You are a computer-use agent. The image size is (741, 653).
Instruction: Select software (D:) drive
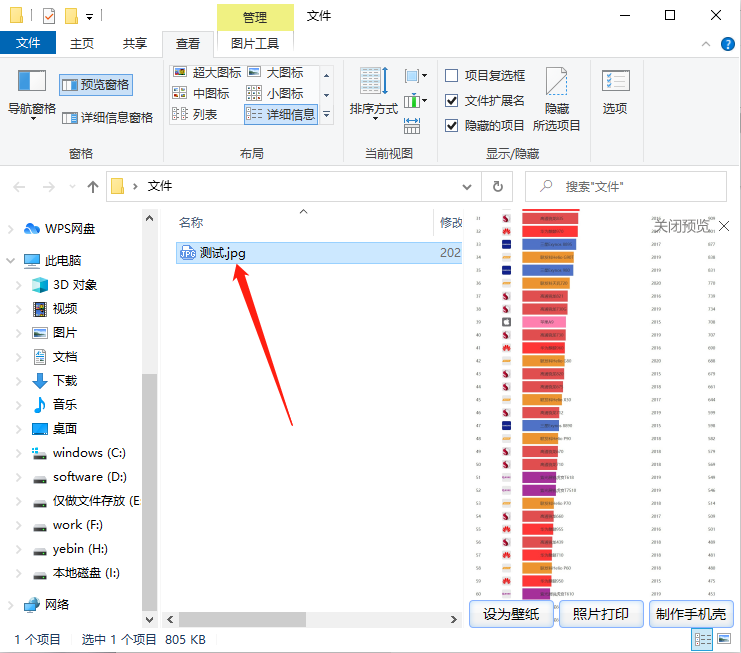pos(90,477)
